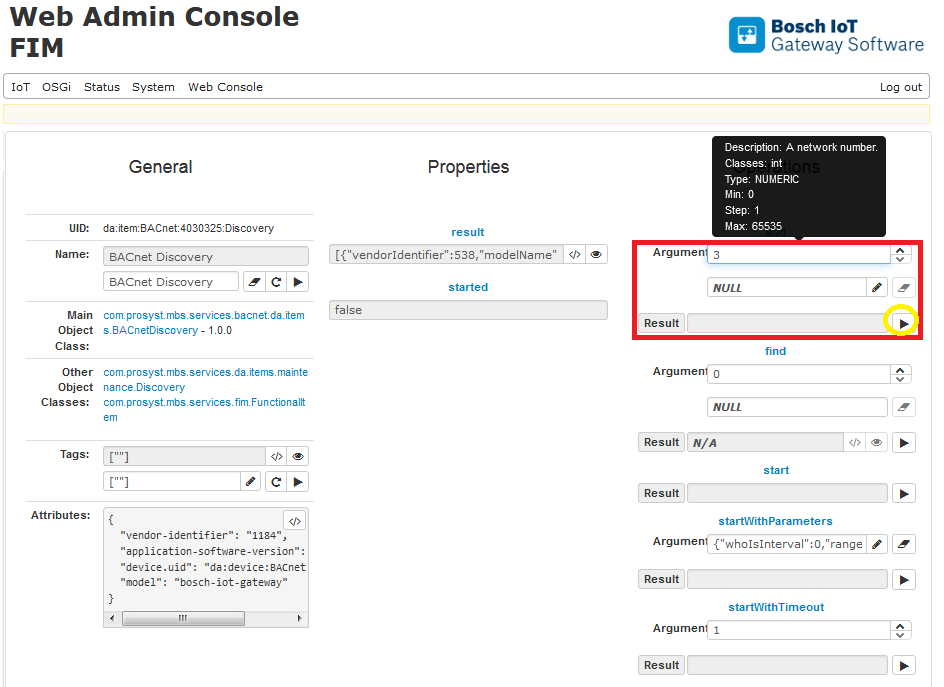944x687 pixels.
Task: Toggle code view in Attributes box
Action: coord(294,520)
